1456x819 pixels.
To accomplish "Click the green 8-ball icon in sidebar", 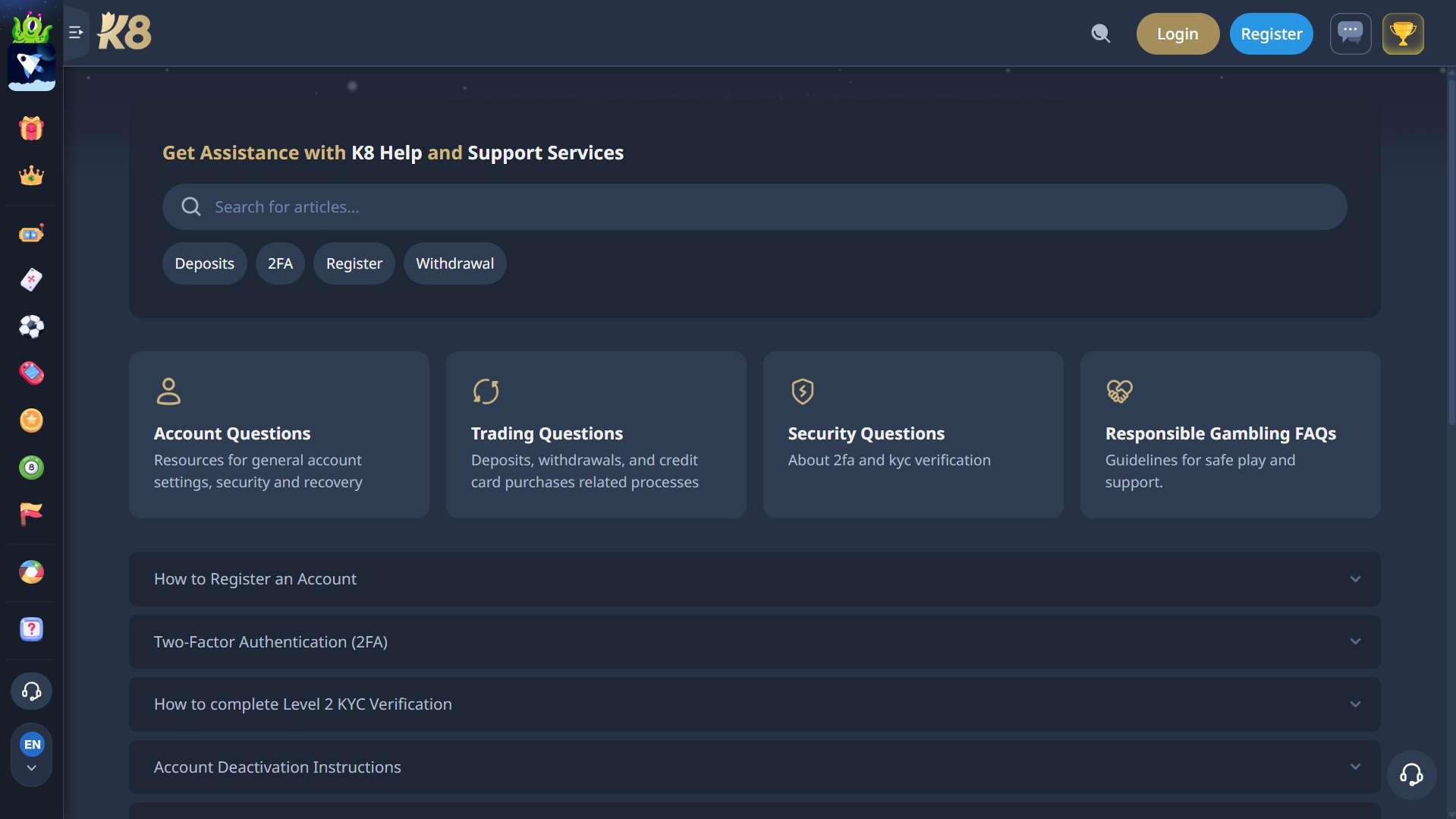I will coord(31,468).
